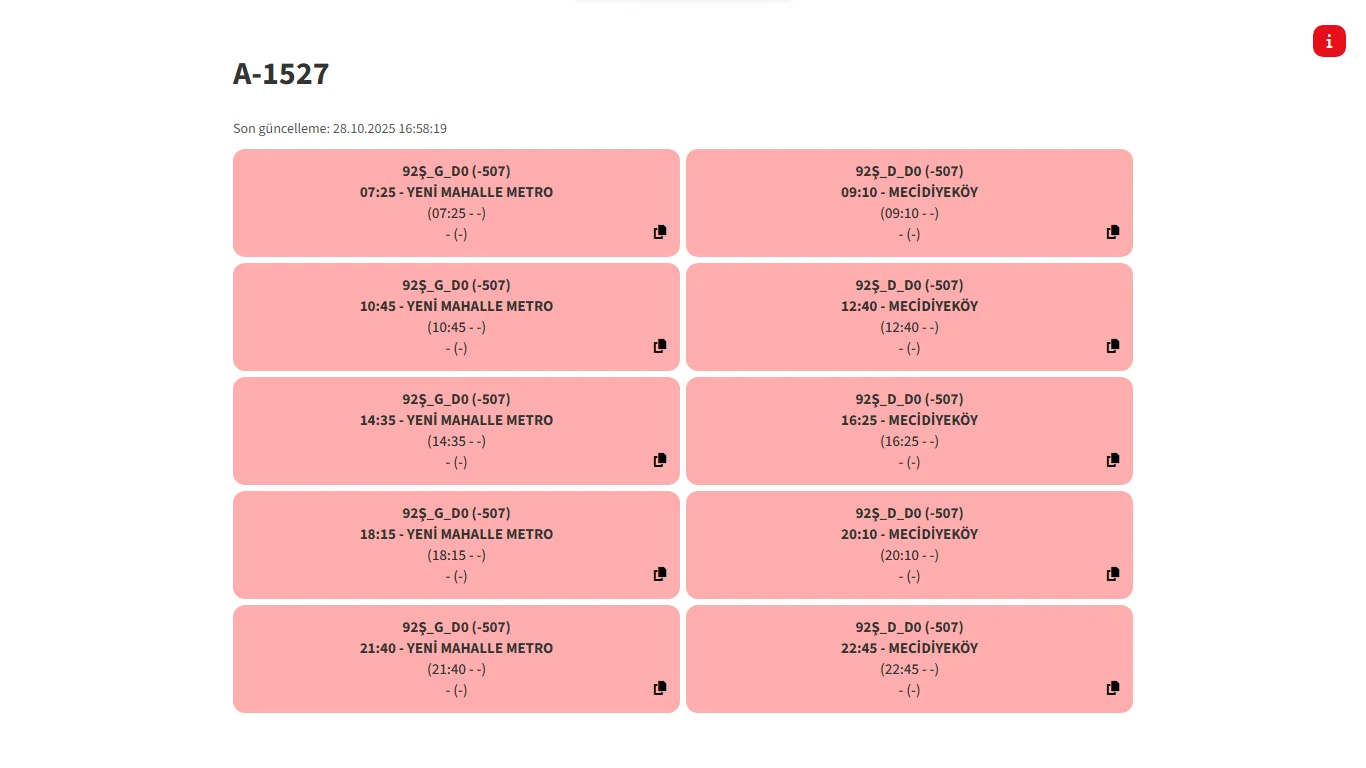This screenshot has width=1366, height=768.
Task: Copy the 10:45 Yeni Mahalle Metro trip
Action: click(660, 346)
